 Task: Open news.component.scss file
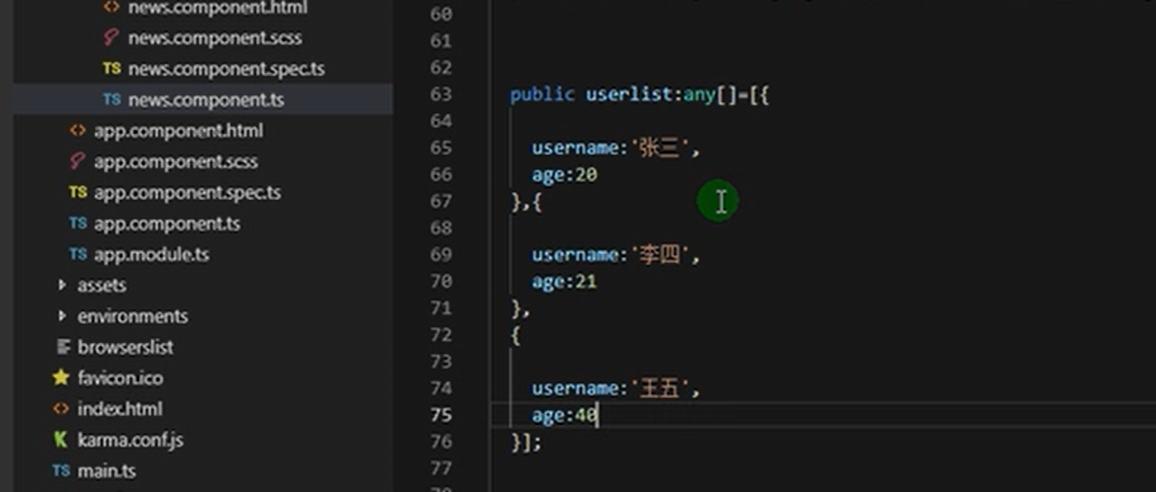pyautogui.click(x=215, y=38)
